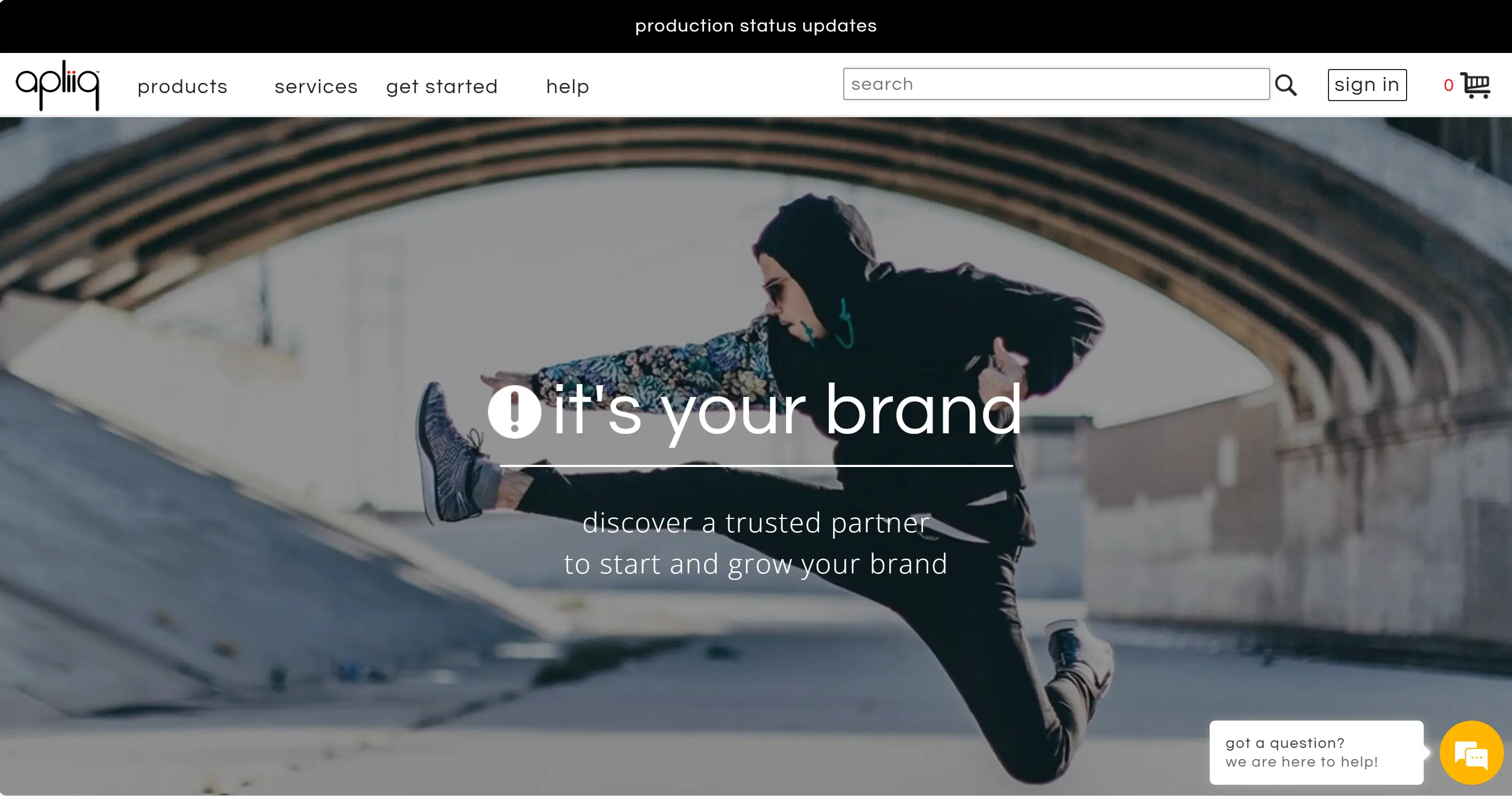The image size is (1512, 796).
Task: Click the magnifying glass search icon
Action: (x=1286, y=85)
